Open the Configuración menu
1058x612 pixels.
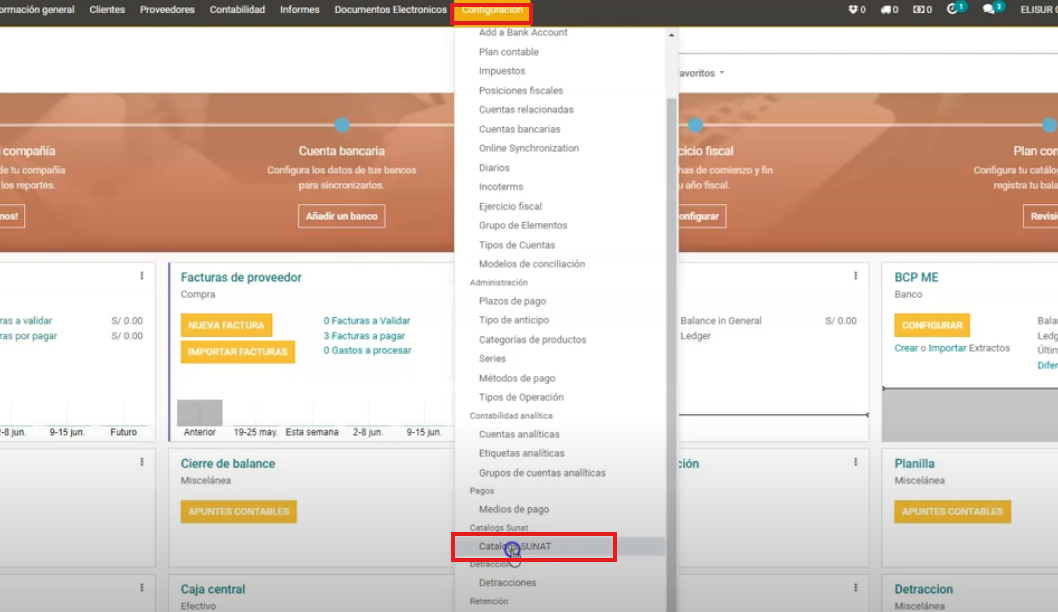(491, 10)
